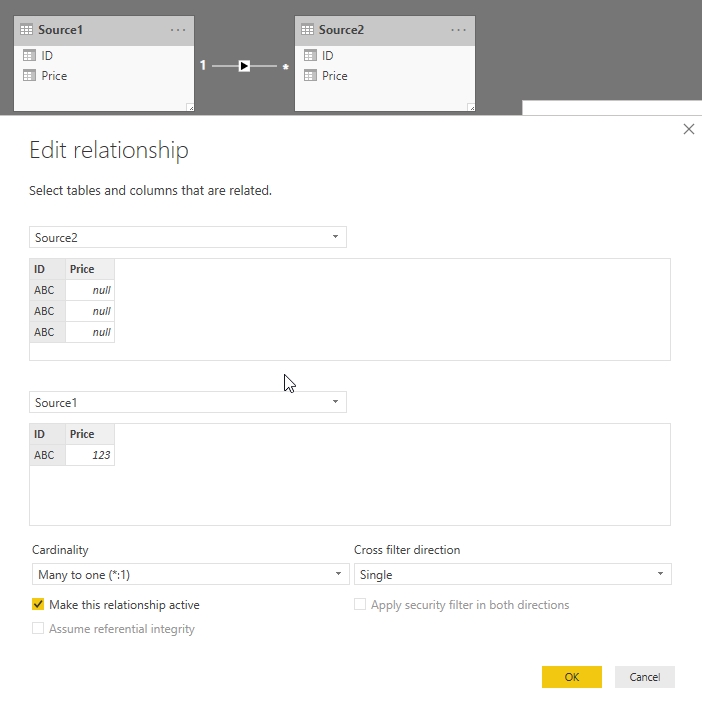Click the relationship direction arrow between the tables
Image resolution: width=702 pixels, height=713 pixels.
pyautogui.click(x=244, y=66)
